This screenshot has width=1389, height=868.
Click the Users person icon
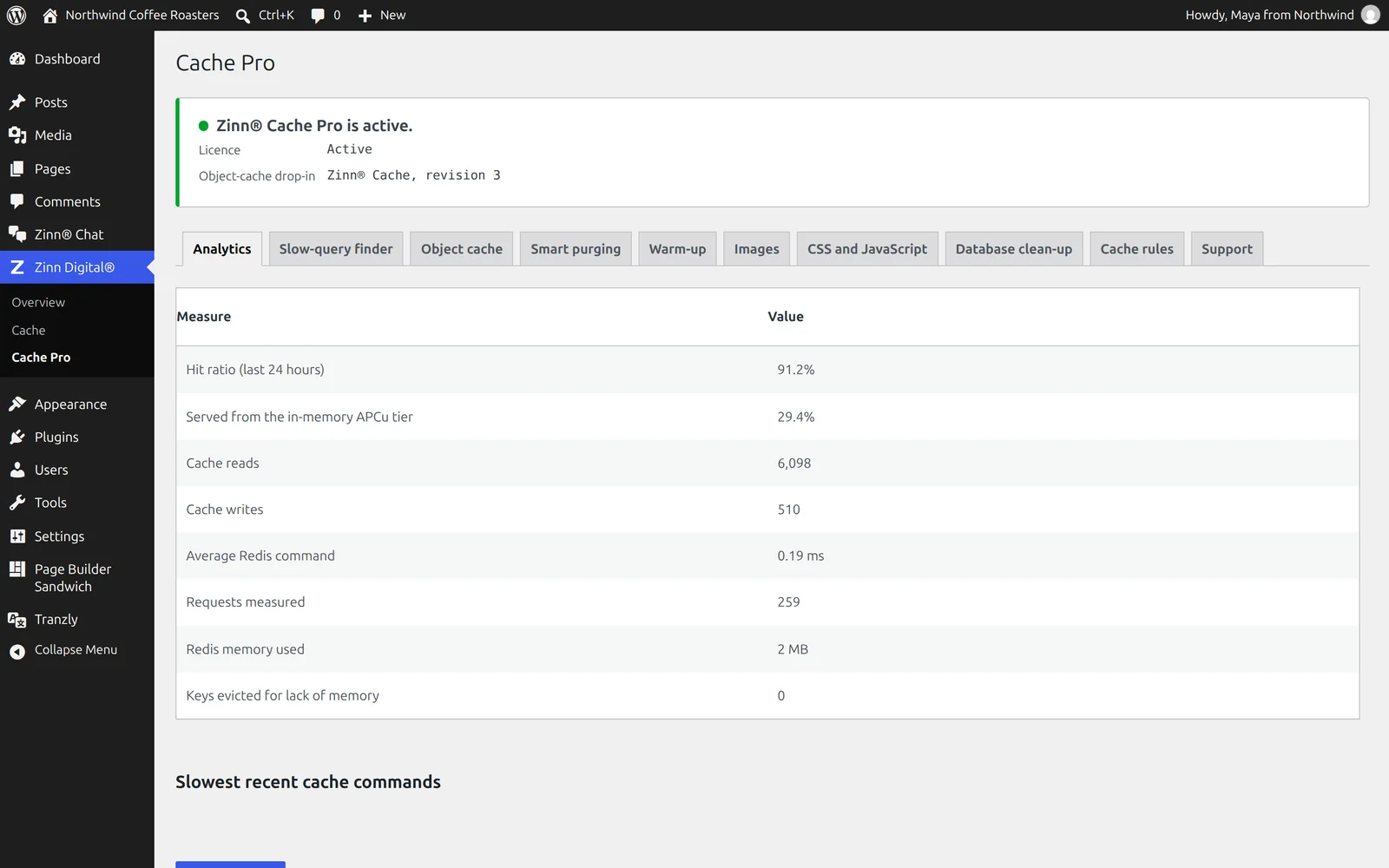[x=17, y=470]
